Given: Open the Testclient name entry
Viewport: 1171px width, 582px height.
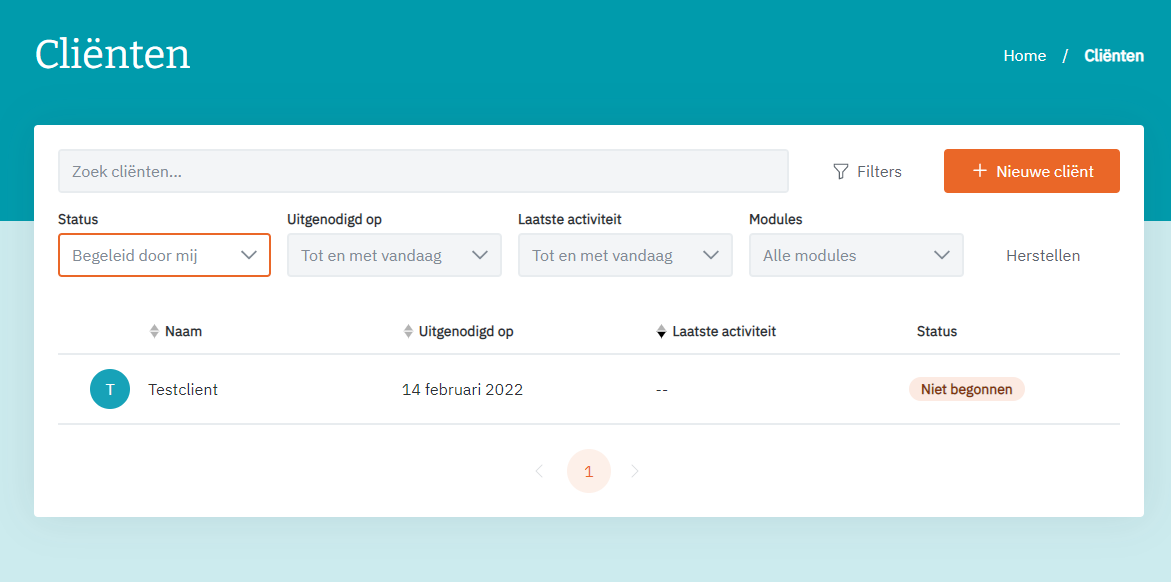Looking at the screenshot, I should [183, 389].
